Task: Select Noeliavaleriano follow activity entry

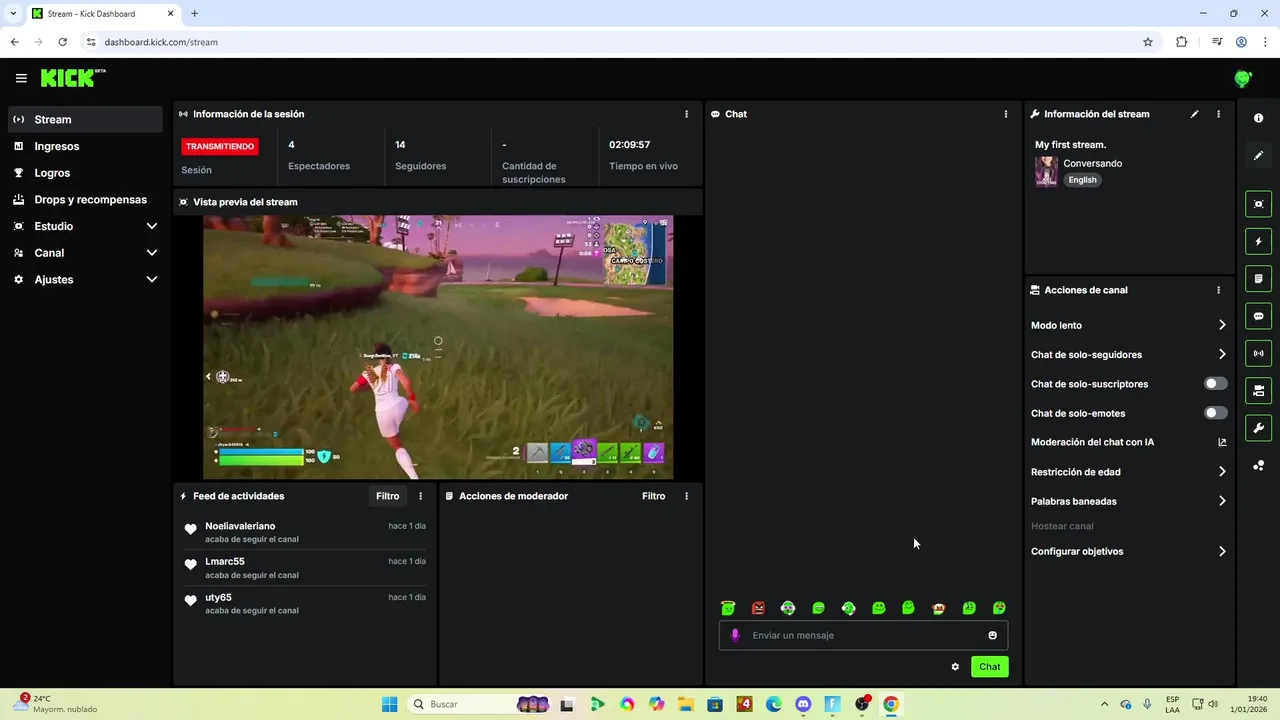Action: [x=306, y=532]
